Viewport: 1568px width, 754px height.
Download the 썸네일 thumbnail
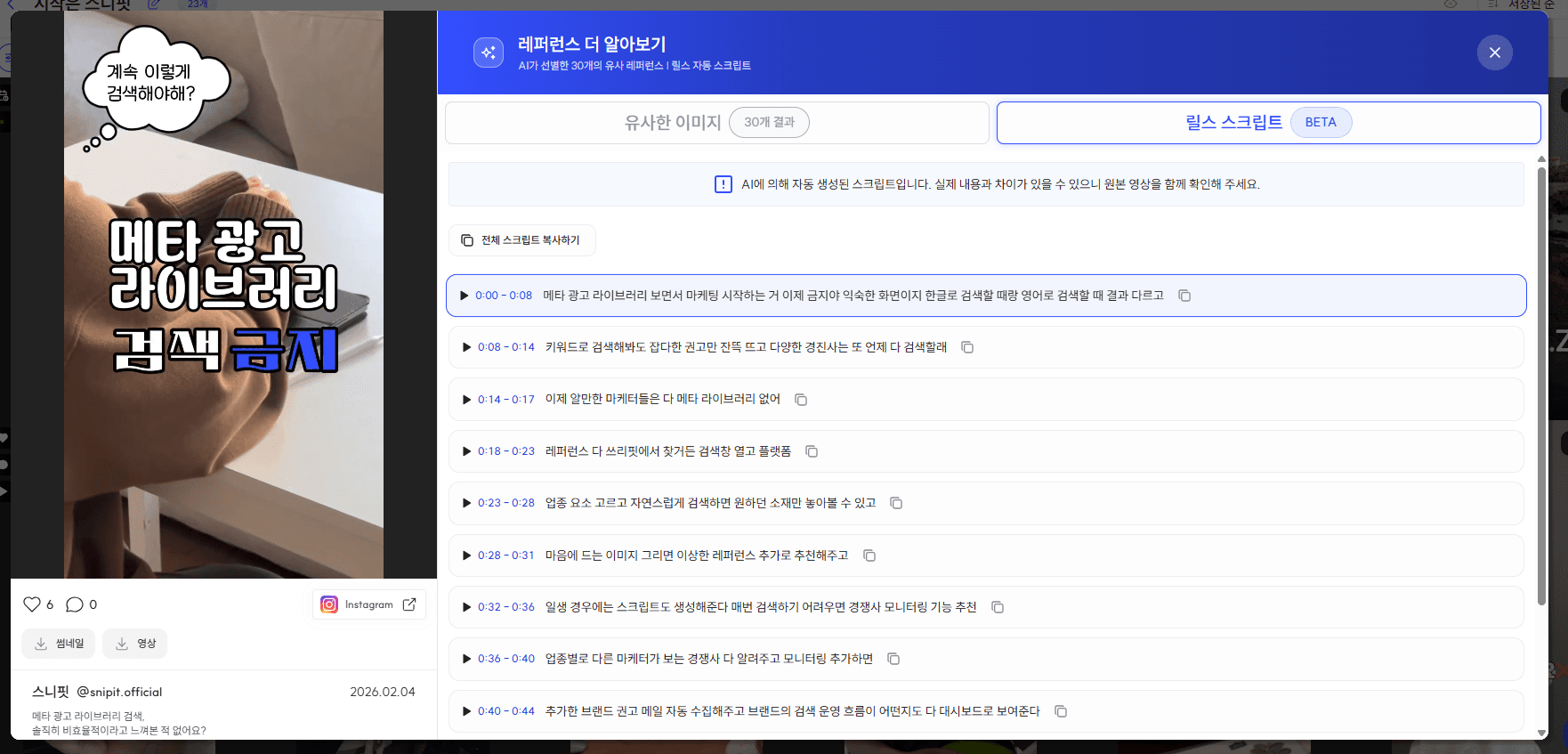click(x=60, y=644)
